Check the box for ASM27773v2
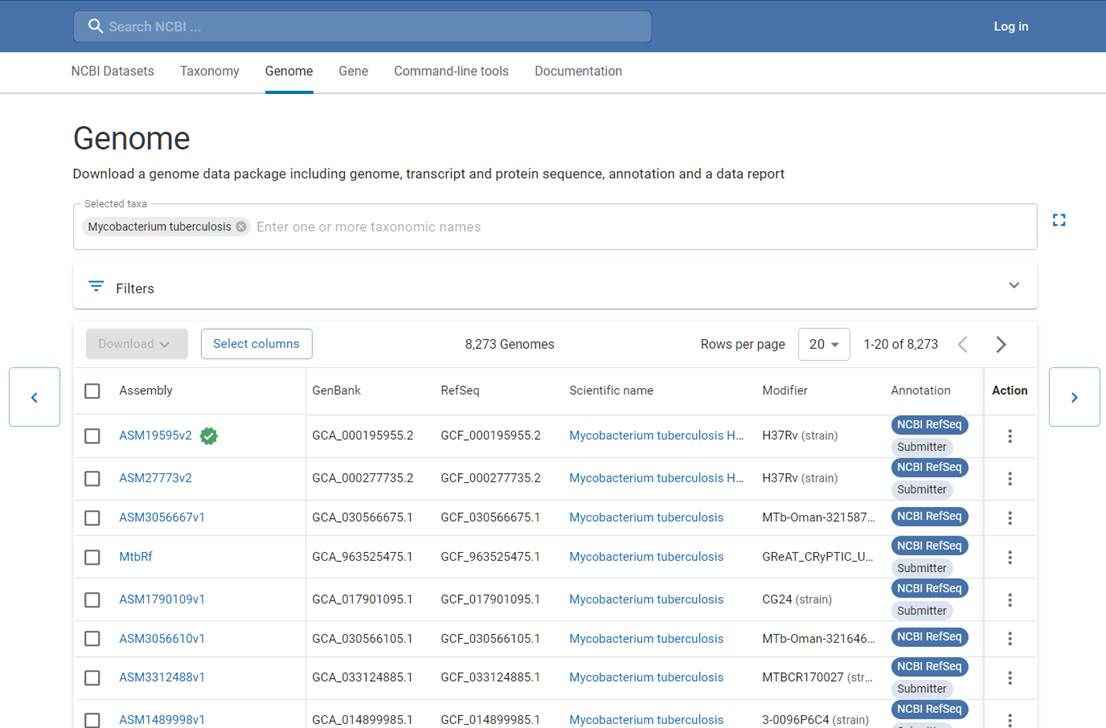This screenshot has width=1106, height=728. pos(92,478)
